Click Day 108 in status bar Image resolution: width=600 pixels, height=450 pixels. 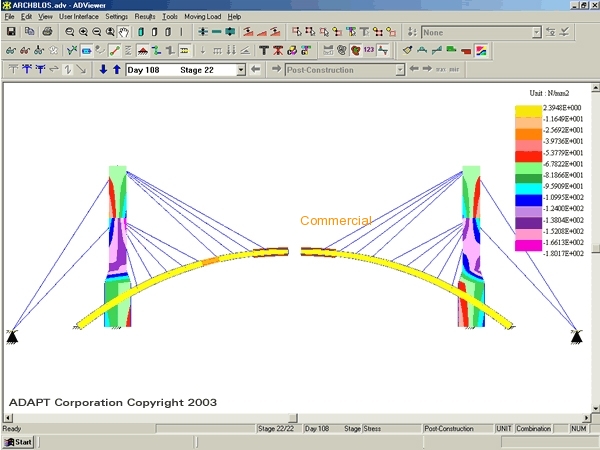(x=316, y=429)
